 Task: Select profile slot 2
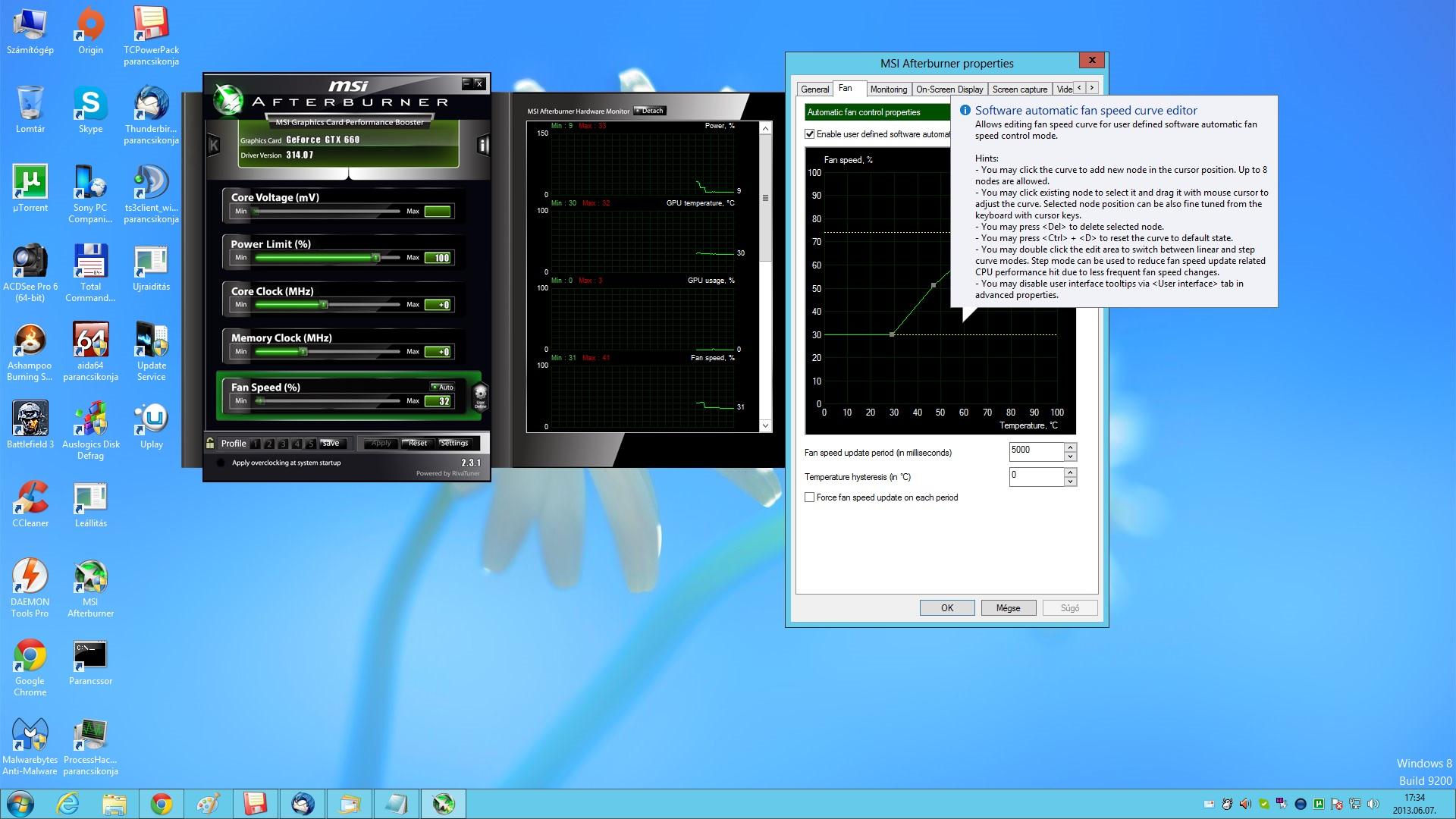point(268,444)
